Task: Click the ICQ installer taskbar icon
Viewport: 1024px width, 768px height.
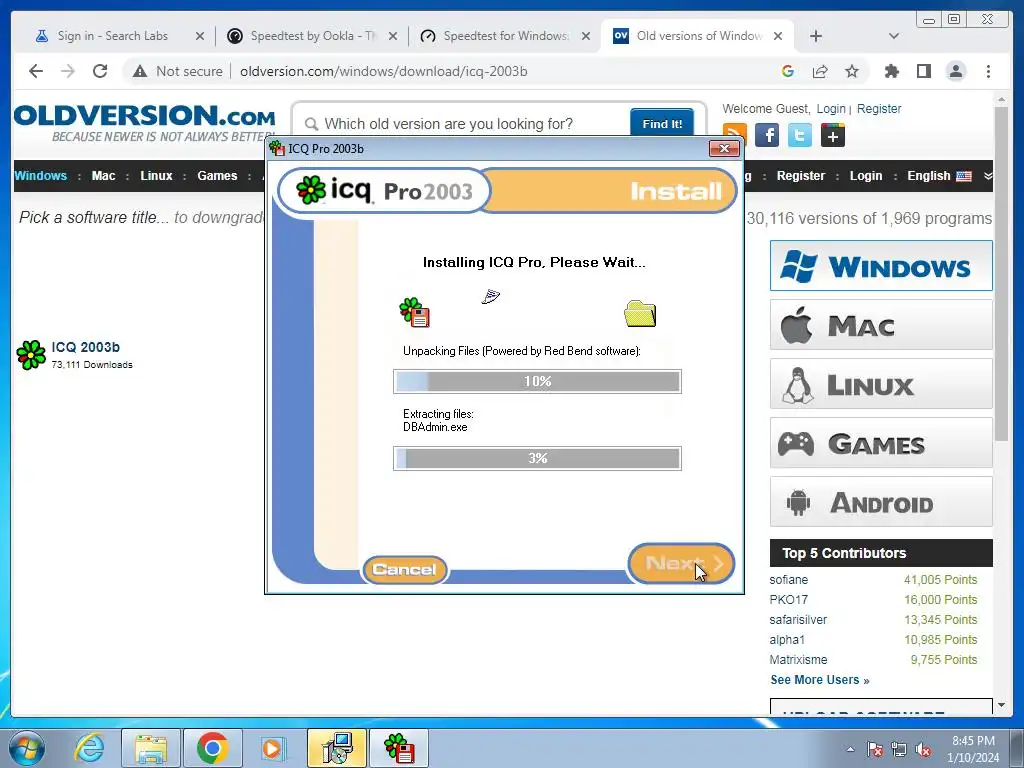Action: pos(399,748)
